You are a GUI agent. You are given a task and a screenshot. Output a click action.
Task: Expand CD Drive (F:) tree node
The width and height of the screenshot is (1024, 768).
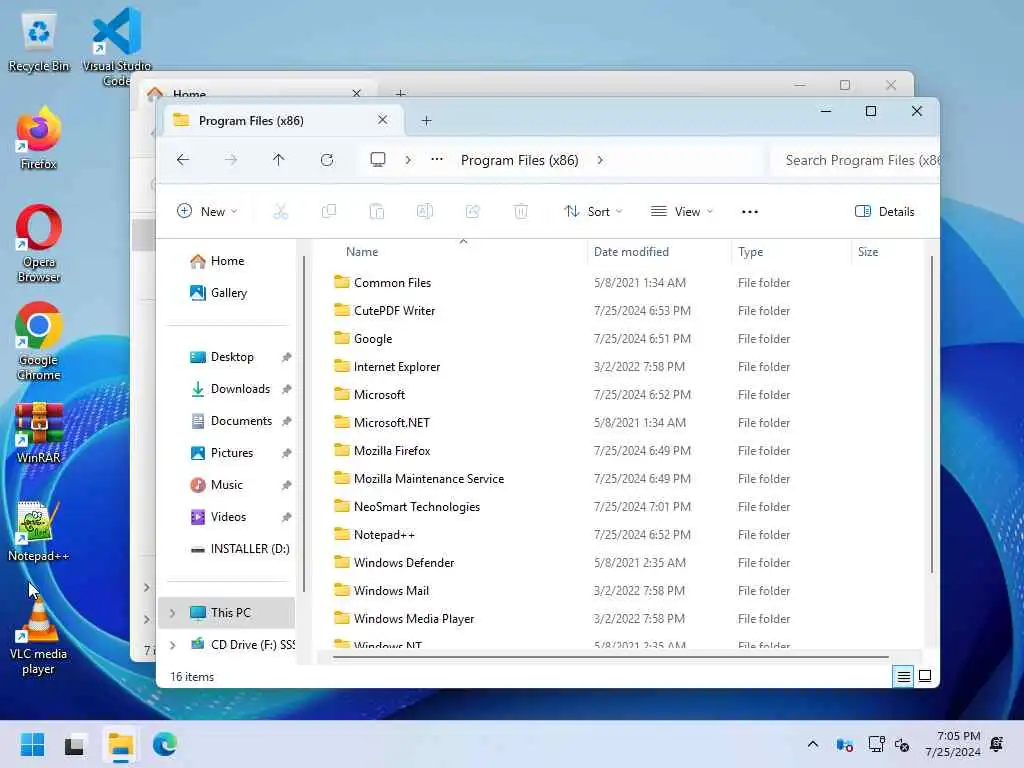(x=172, y=645)
